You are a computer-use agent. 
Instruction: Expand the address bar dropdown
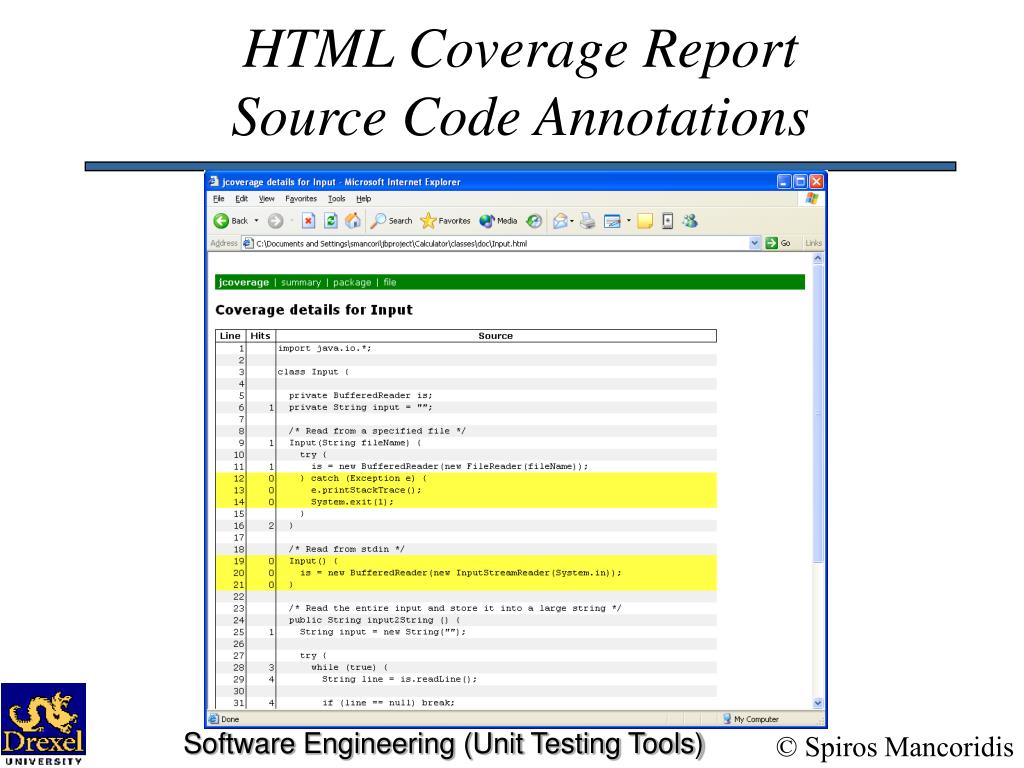(x=755, y=243)
